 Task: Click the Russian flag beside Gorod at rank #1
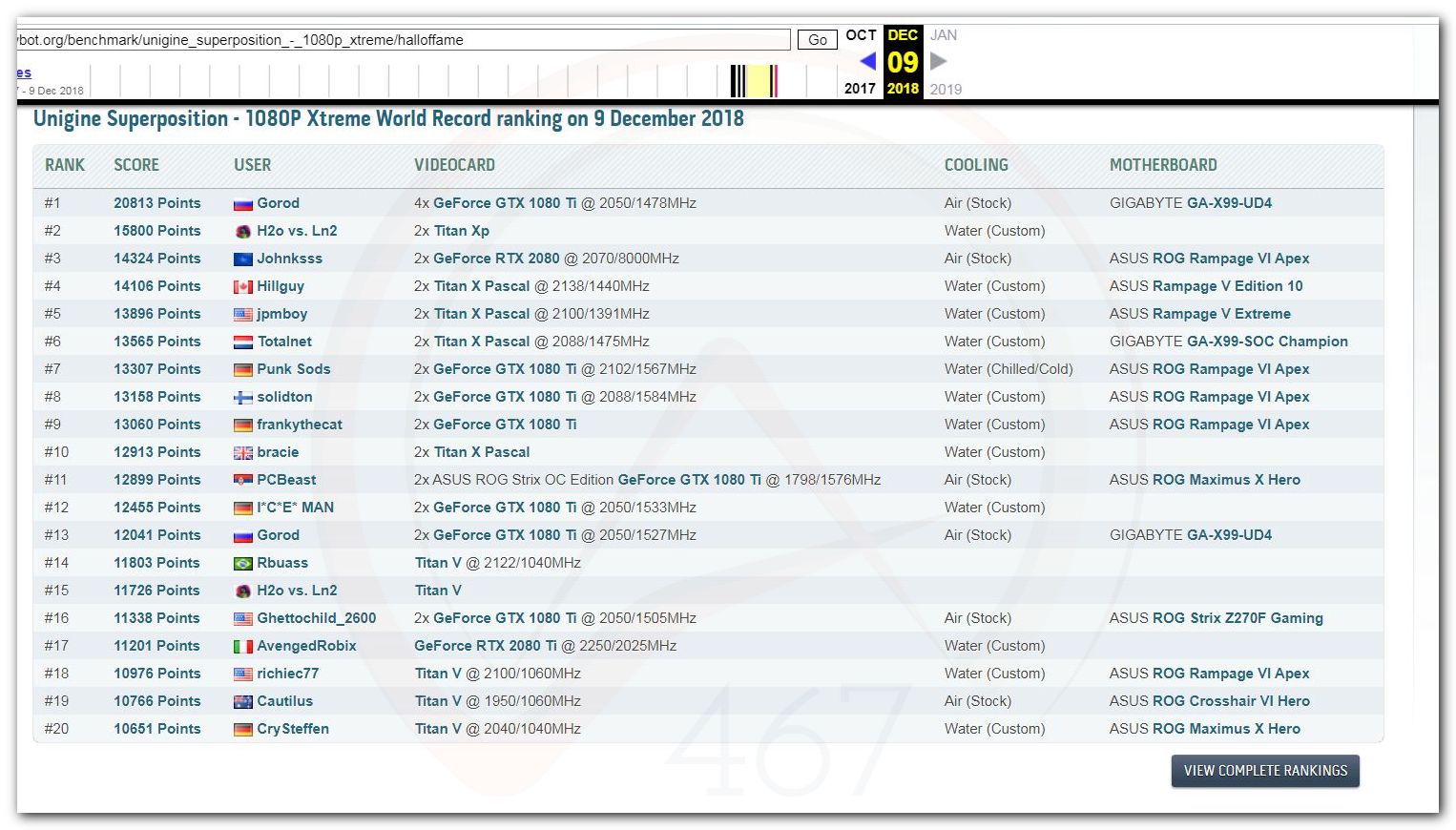(243, 204)
